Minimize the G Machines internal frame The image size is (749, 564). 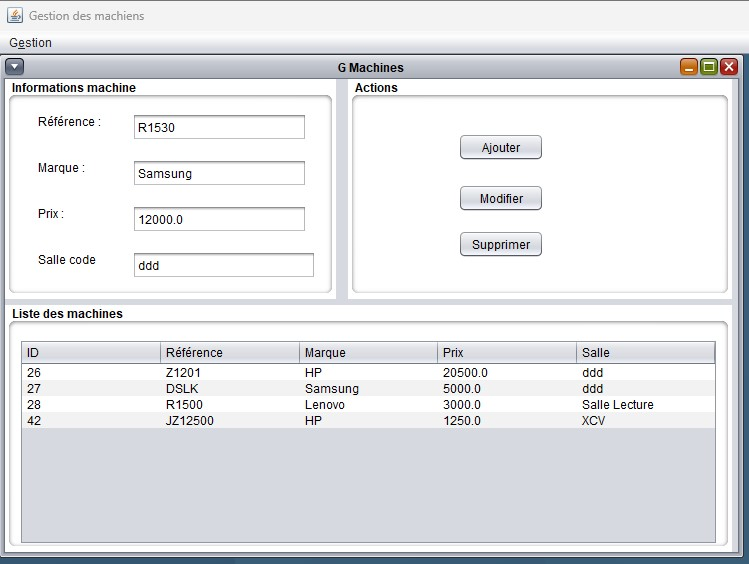[689, 67]
